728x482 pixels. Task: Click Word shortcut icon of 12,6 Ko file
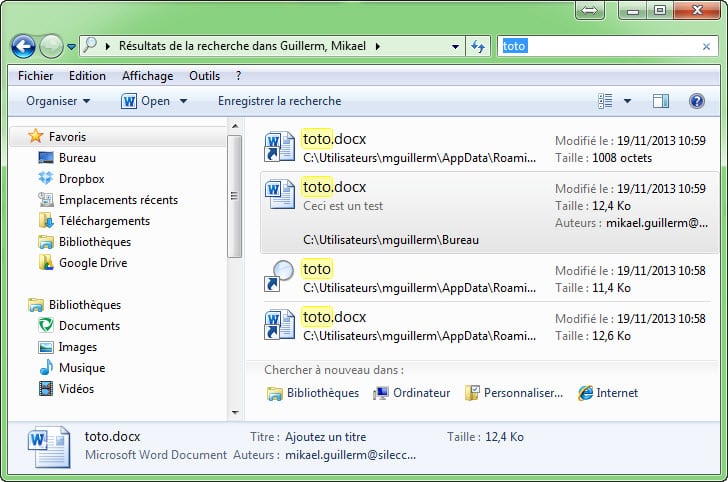[x=280, y=324]
